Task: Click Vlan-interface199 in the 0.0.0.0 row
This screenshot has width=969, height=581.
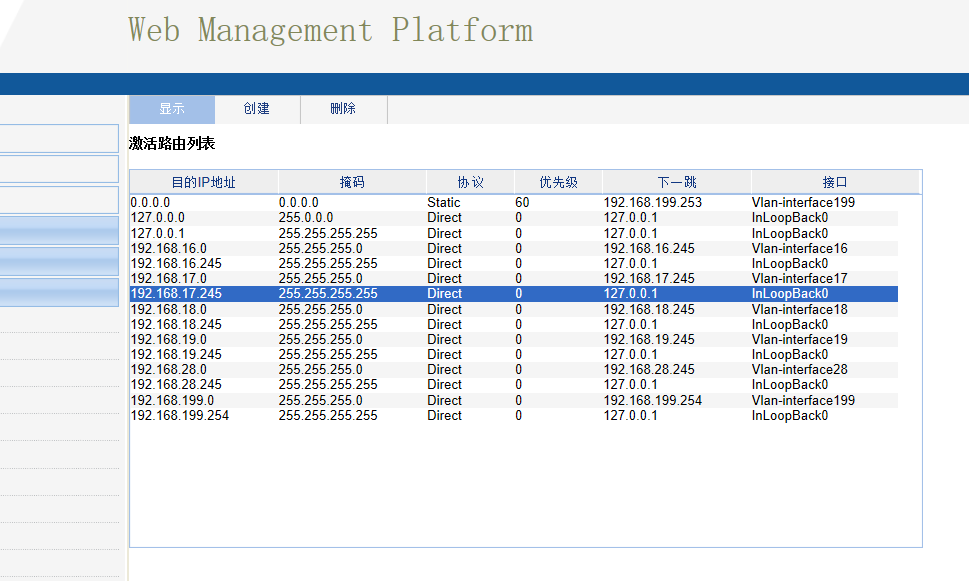Action: (803, 203)
